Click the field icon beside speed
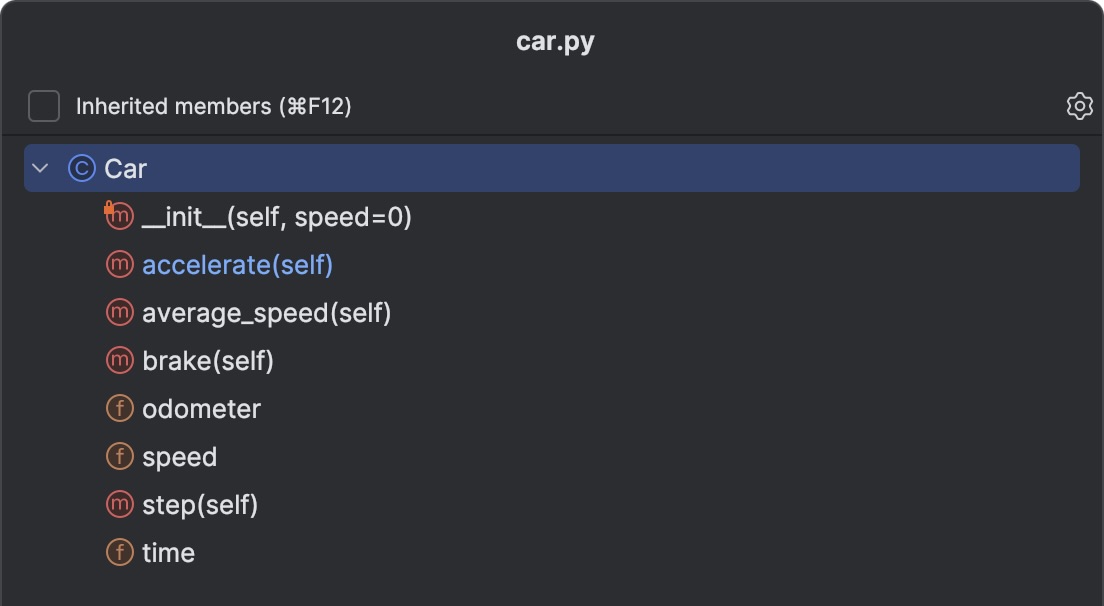Viewport: 1104px width, 606px height. pyautogui.click(x=119, y=456)
